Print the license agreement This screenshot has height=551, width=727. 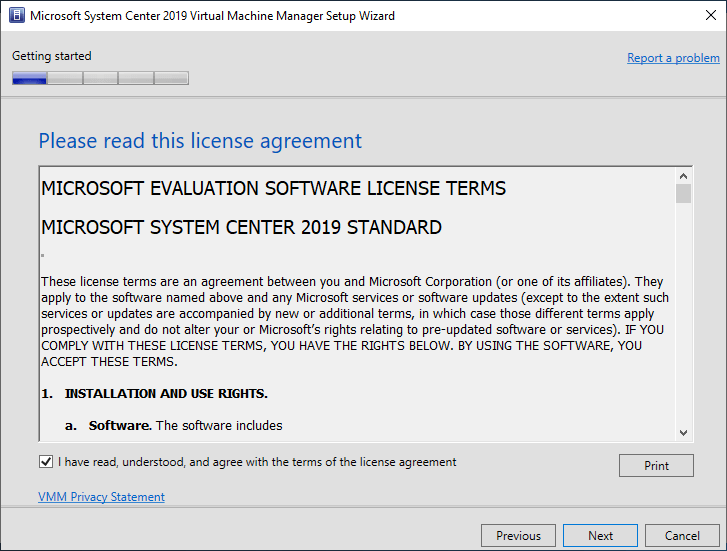[656, 466]
